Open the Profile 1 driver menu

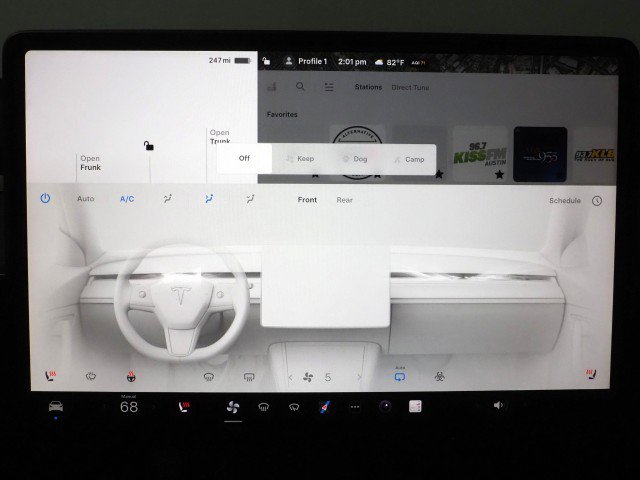(306, 61)
